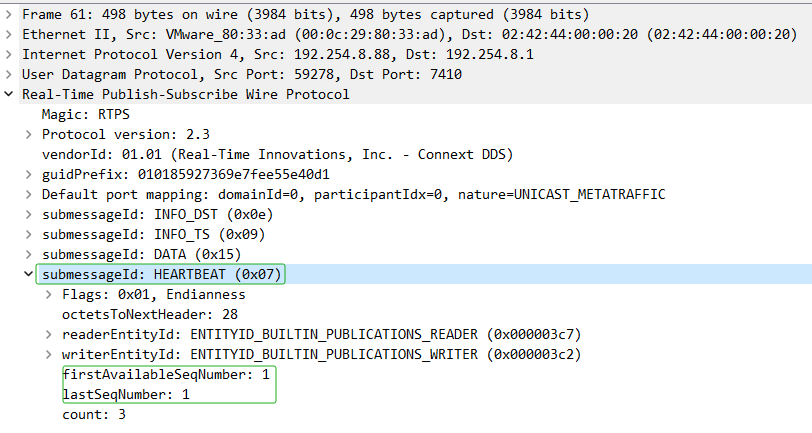Image resolution: width=812 pixels, height=433 pixels.
Task: Collapse the HEARTBEAT submessage arrow
Action: tap(30, 274)
